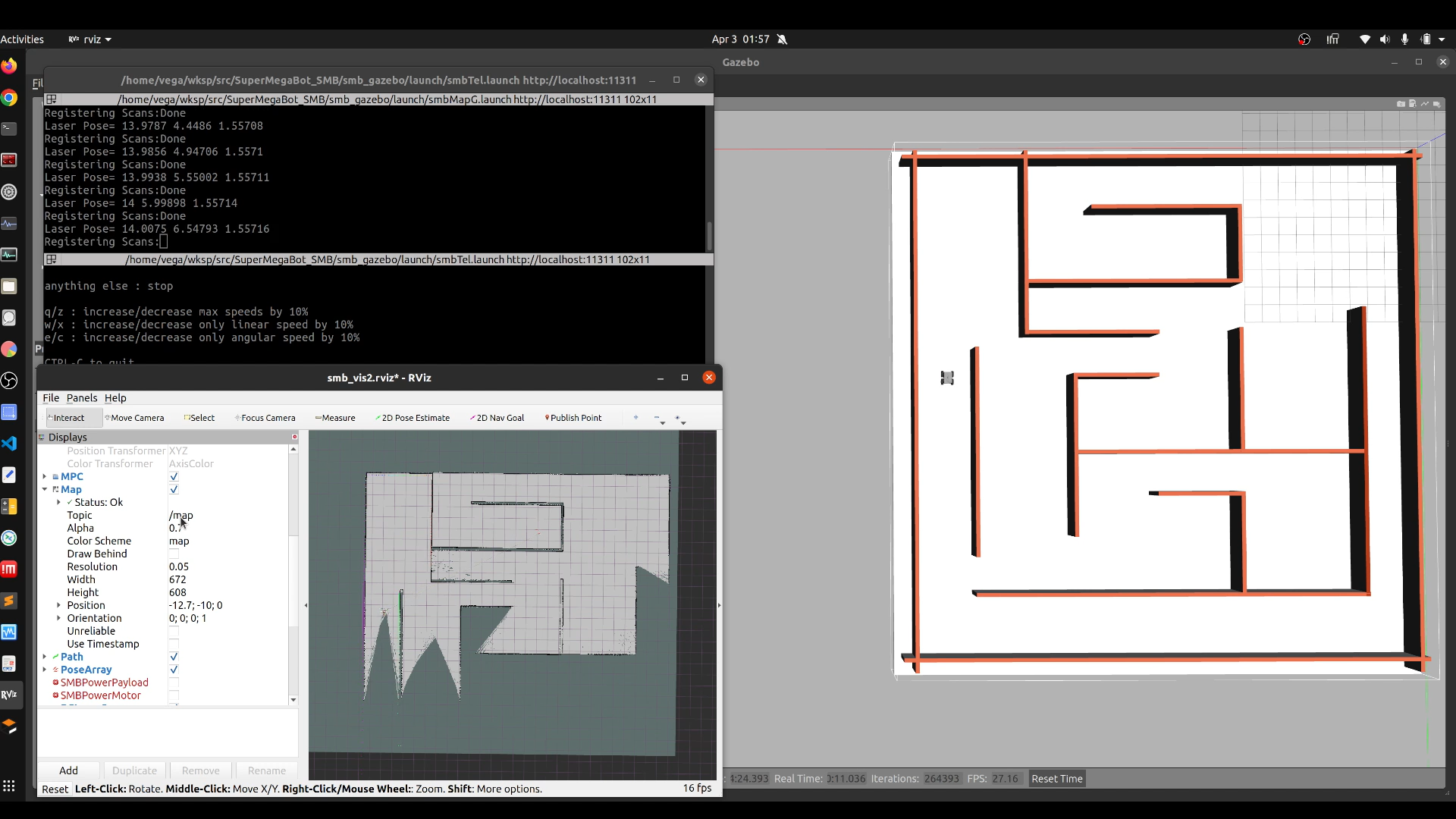This screenshot has height=819, width=1456.
Task: Close the Displays panel with red icon
Action: pyautogui.click(x=295, y=437)
